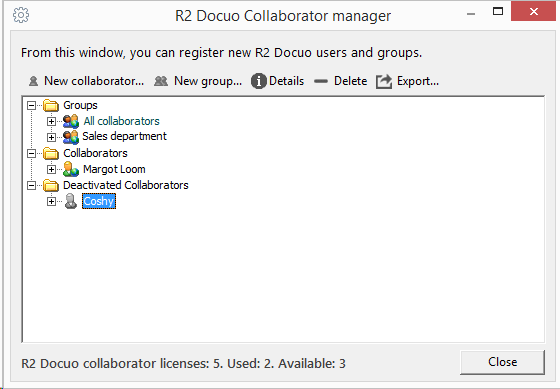560x389 pixels.
Task: Expand the Margot Loom node
Action: pos(51,169)
